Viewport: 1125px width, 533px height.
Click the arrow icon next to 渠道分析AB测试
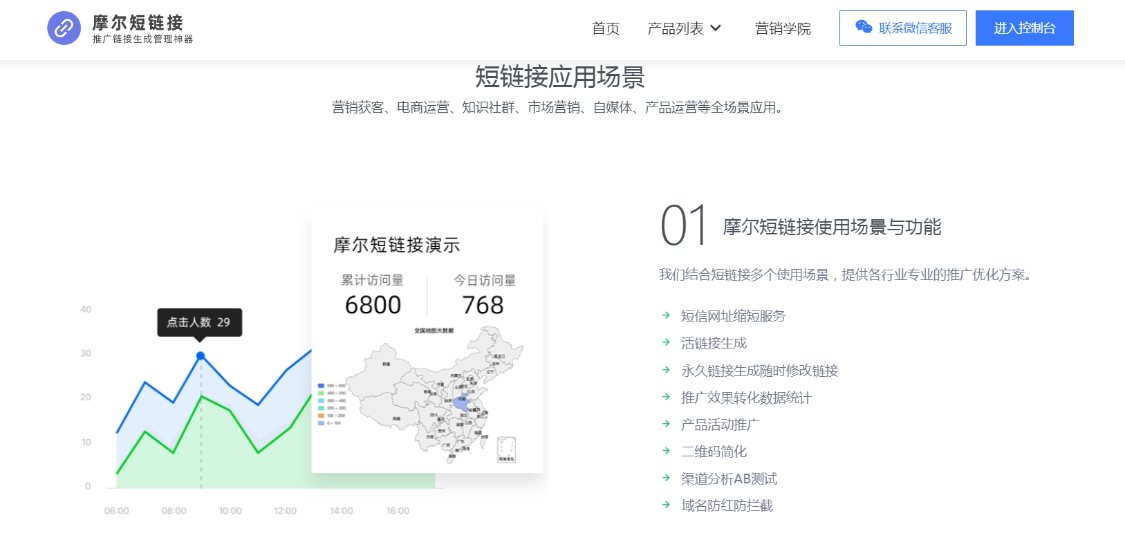click(666, 478)
